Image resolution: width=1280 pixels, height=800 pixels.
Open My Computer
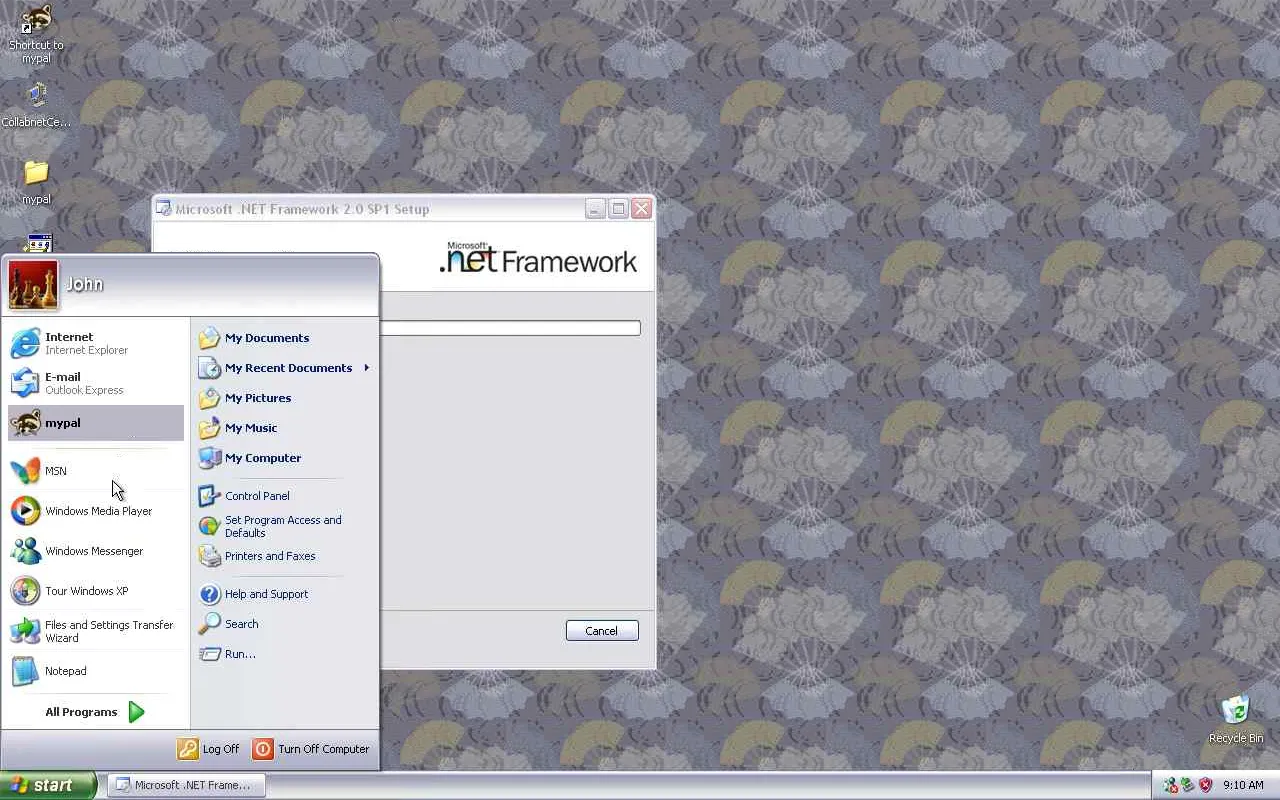pyautogui.click(x=285, y=458)
